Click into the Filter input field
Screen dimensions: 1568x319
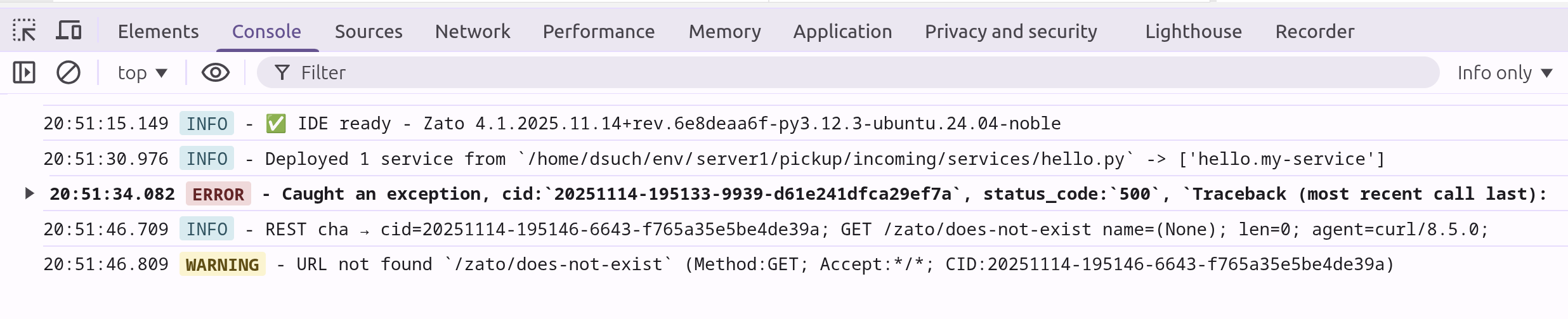click(825, 73)
